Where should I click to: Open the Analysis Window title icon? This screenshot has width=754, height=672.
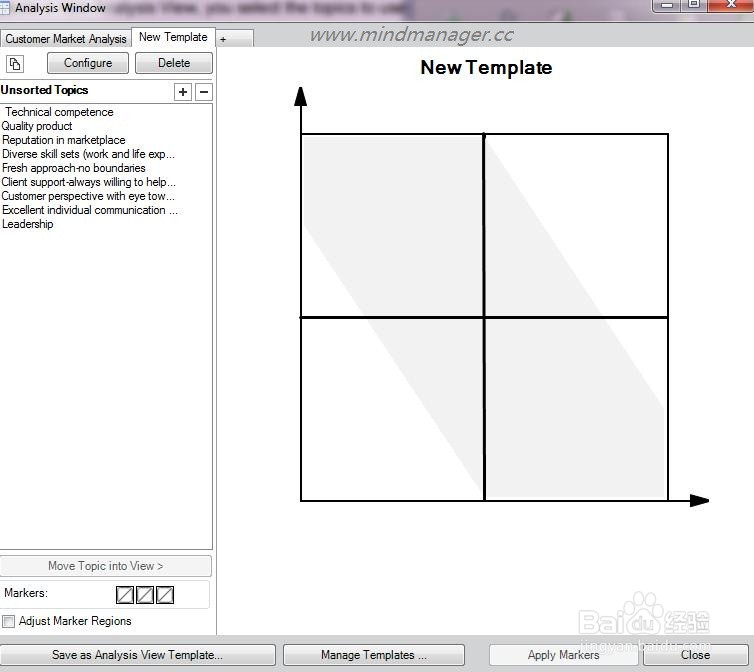pyautogui.click(x=4, y=8)
